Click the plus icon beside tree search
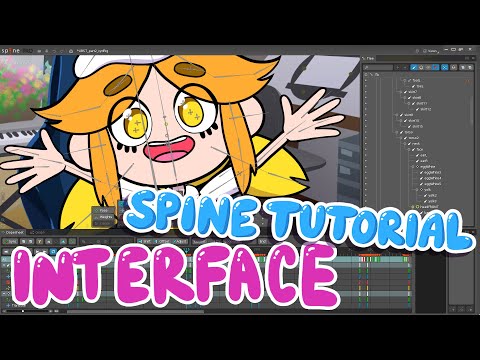The width and height of the screenshot is (480, 360). pyautogui.click(x=398, y=67)
